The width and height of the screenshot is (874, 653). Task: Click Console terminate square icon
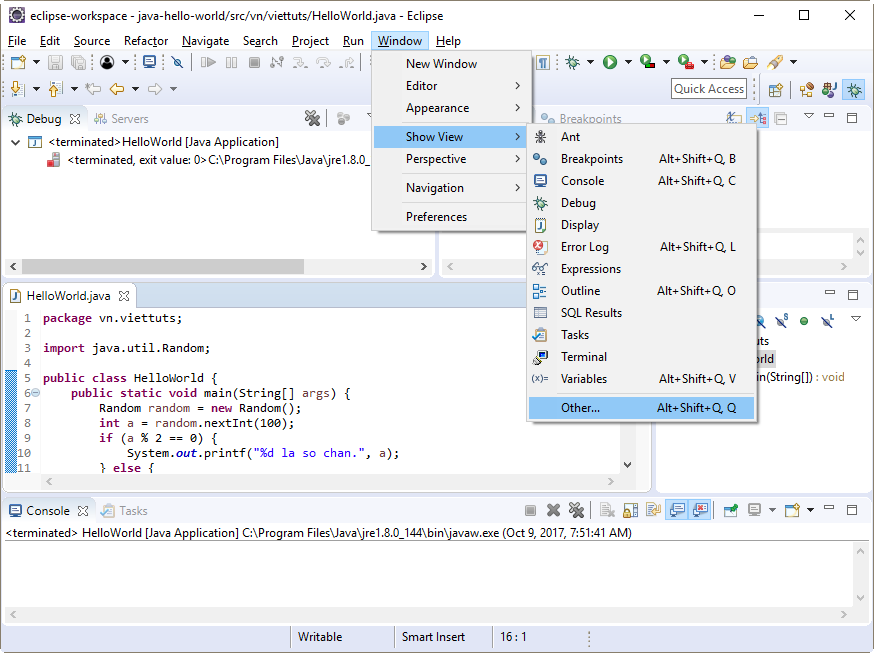coord(531,510)
